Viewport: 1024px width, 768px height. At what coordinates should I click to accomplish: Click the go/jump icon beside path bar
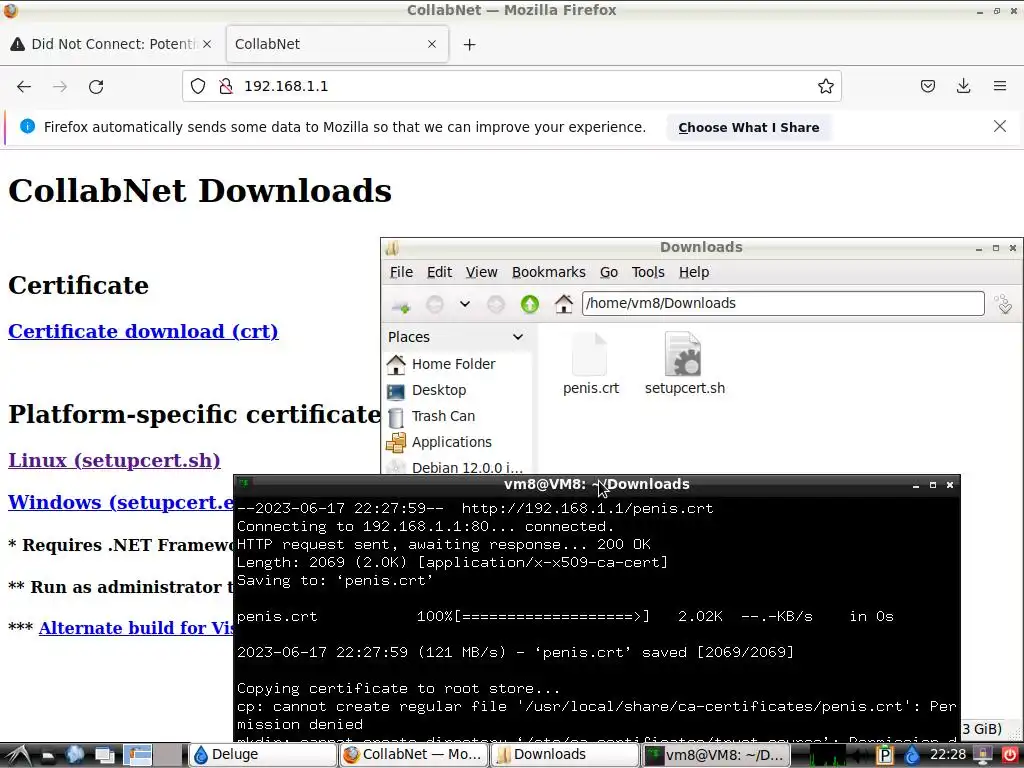[1003, 304]
